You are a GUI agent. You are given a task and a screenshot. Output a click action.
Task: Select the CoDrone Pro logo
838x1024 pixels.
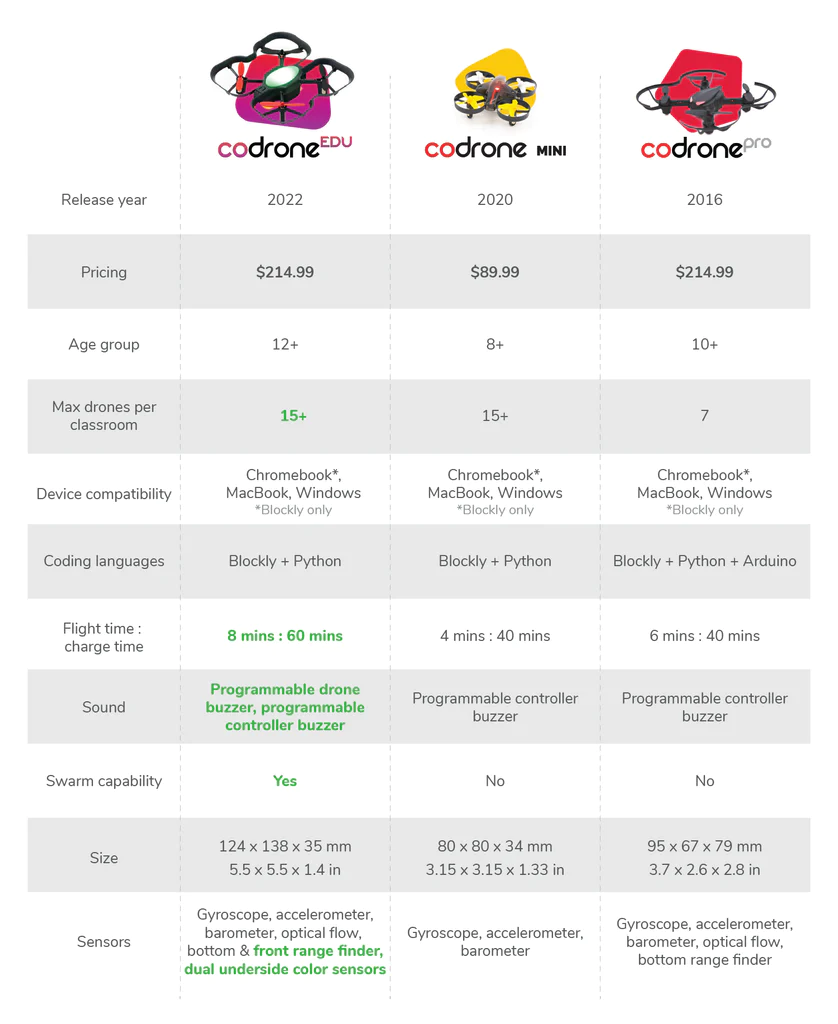pos(705,149)
